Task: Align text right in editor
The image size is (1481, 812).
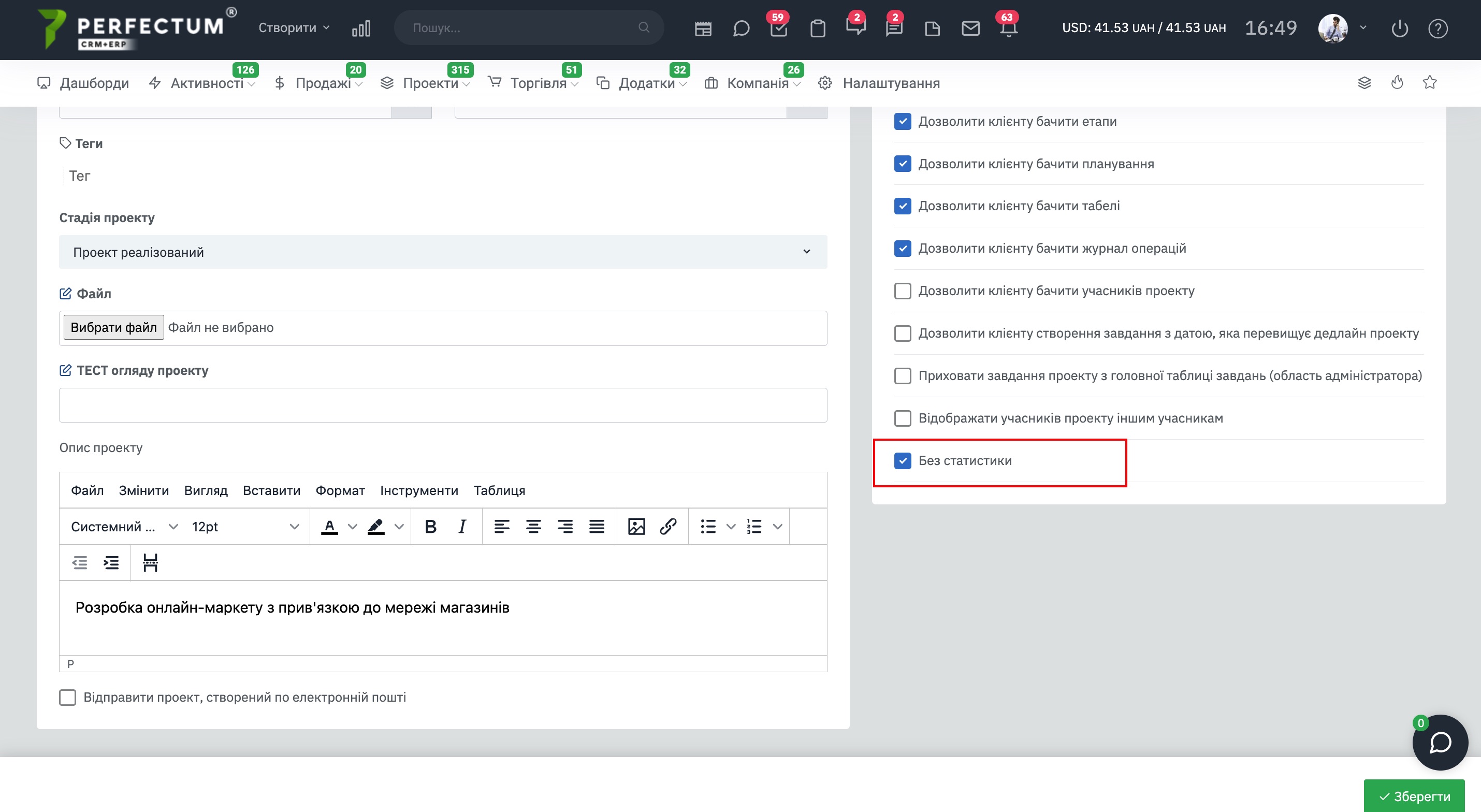Action: [564, 526]
